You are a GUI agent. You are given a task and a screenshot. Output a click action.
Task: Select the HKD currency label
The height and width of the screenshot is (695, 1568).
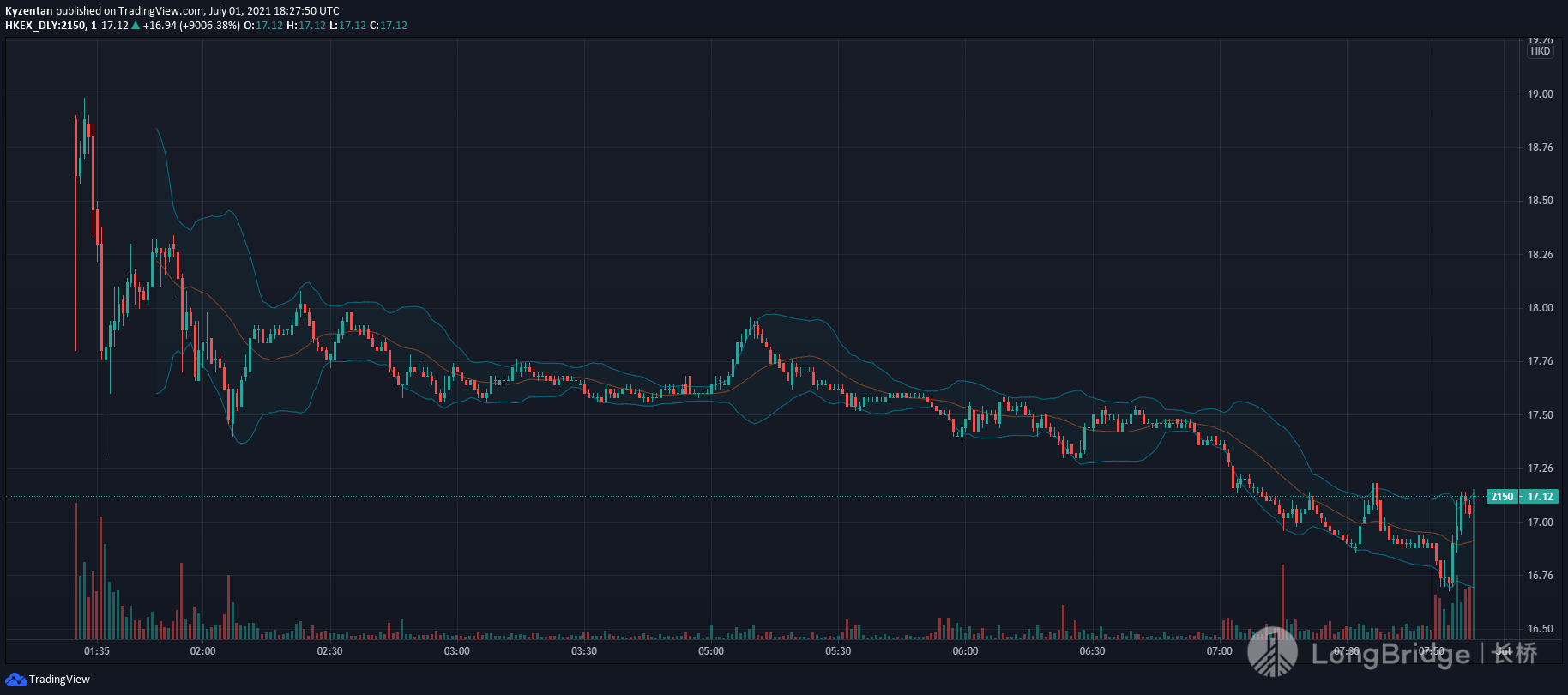pyautogui.click(x=1541, y=51)
